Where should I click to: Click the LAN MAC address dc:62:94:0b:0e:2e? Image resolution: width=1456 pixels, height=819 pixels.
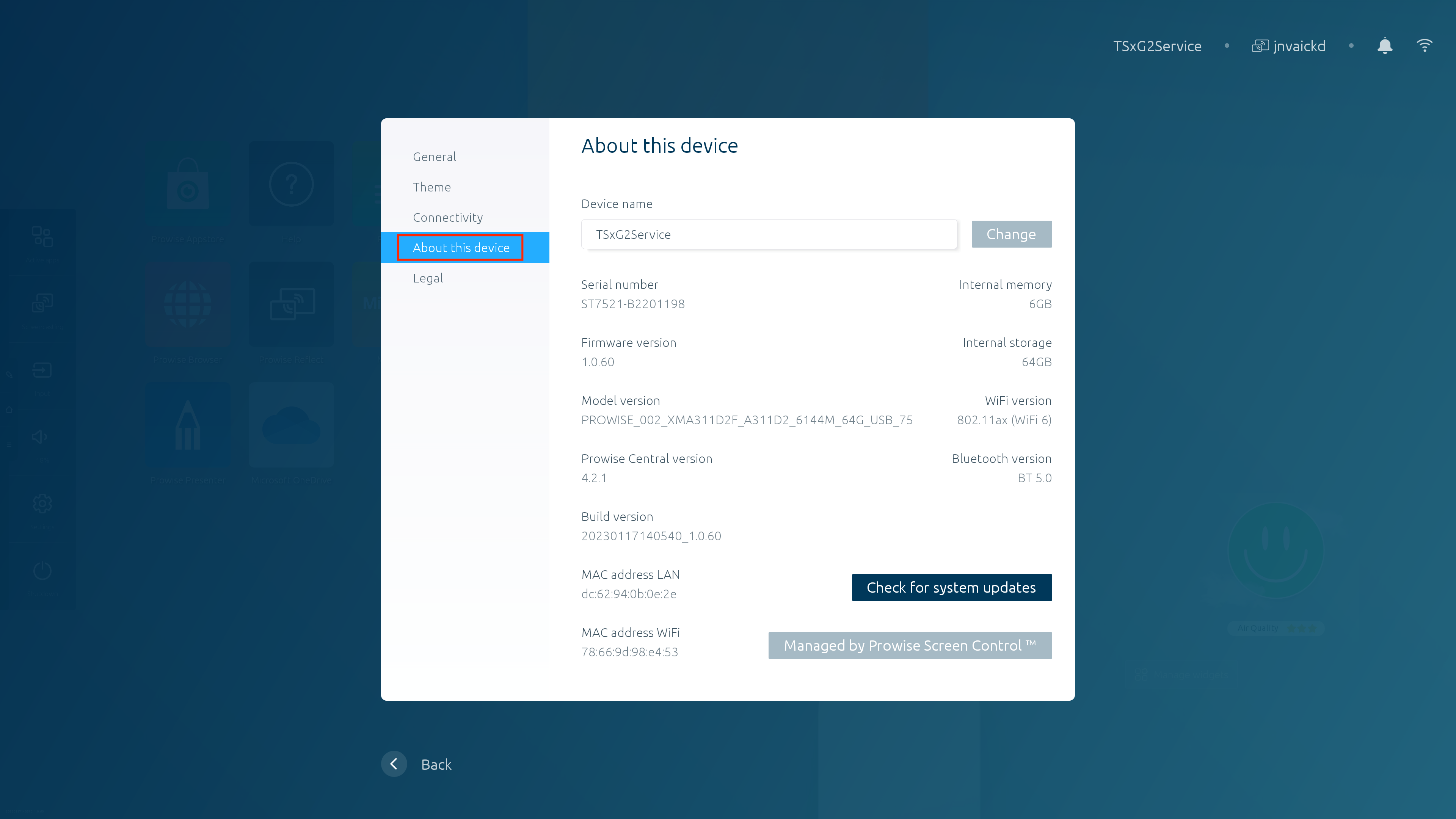tap(629, 594)
